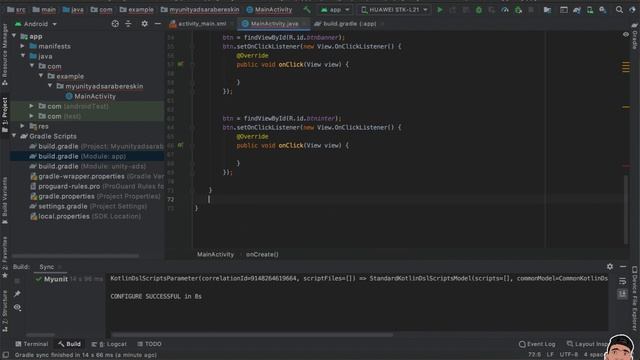The width and height of the screenshot is (640, 360).
Task: Expand the res folder
Action: 23,126
